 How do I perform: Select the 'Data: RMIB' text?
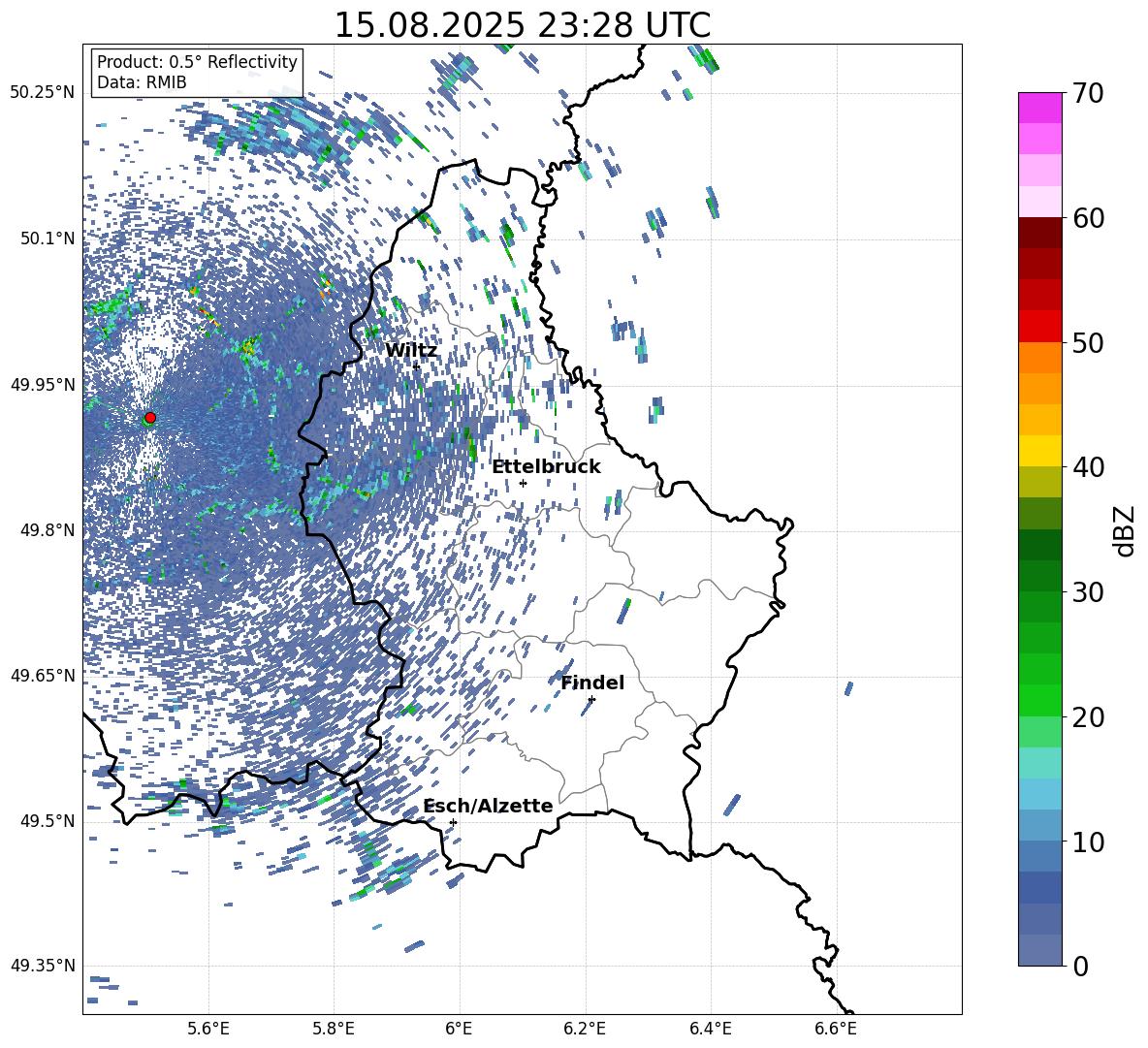click(x=142, y=82)
